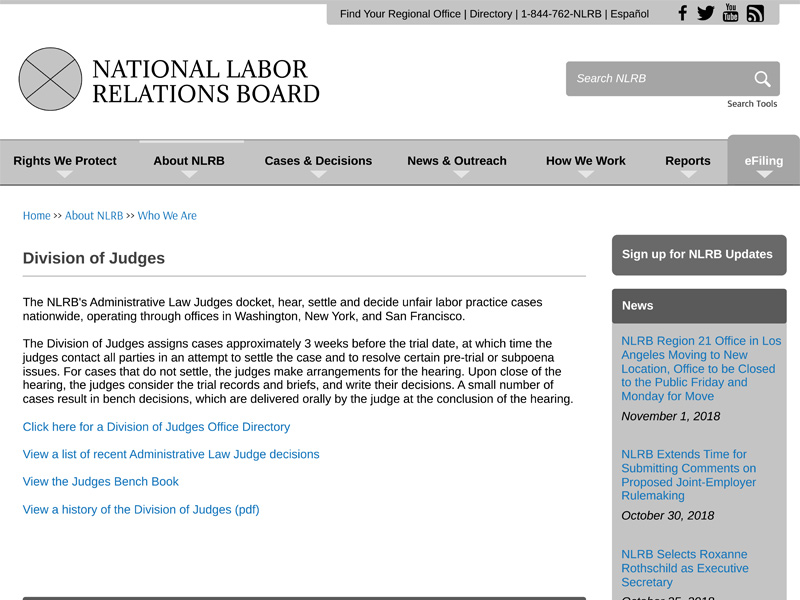Screen dimensions: 800x600
Task: Click the National Labor Relations Board logo
Action: [x=169, y=80]
